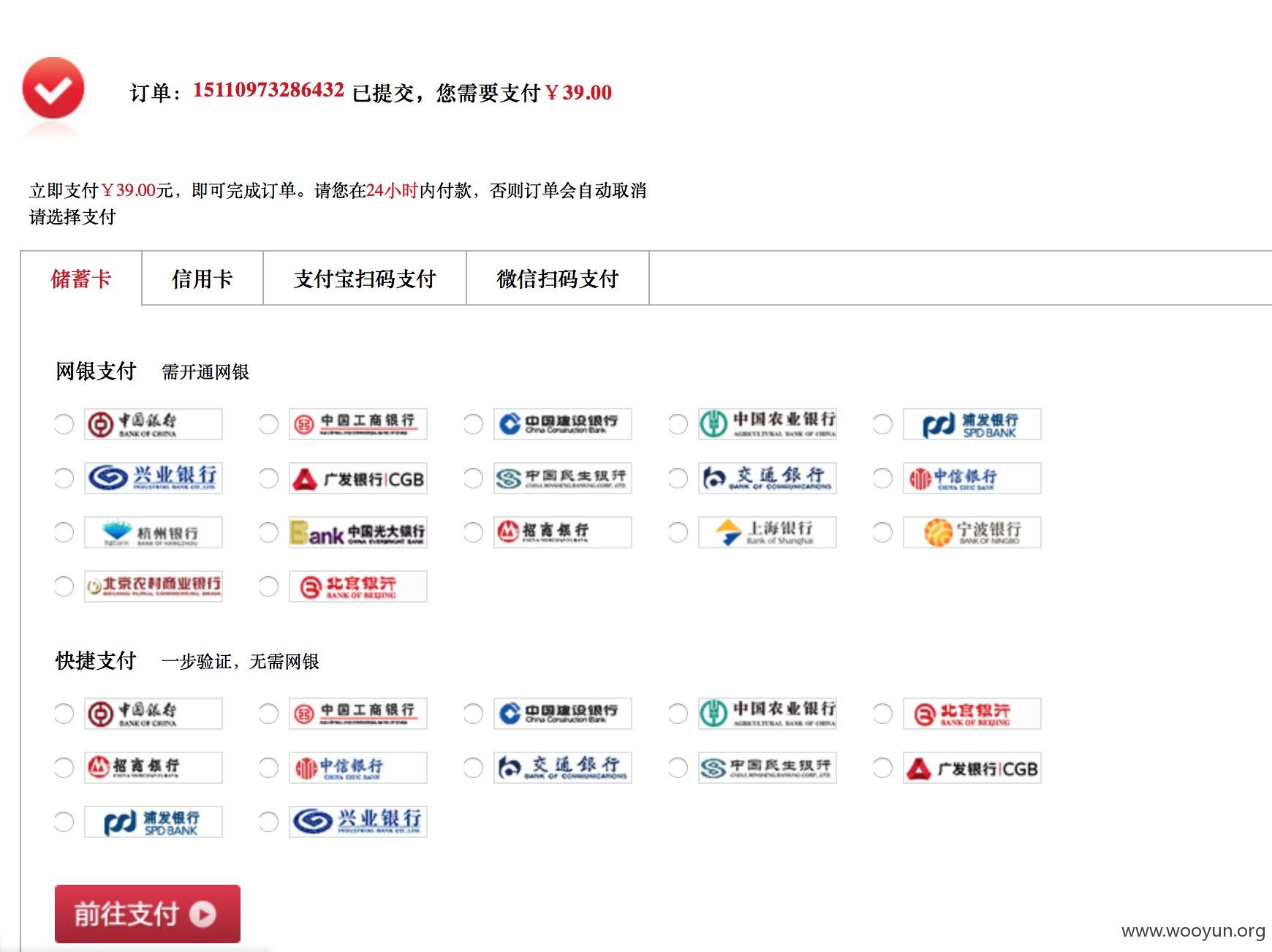Select 光大银行 radio button
Screen dimensions: 1272x952
click(x=269, y=532)
